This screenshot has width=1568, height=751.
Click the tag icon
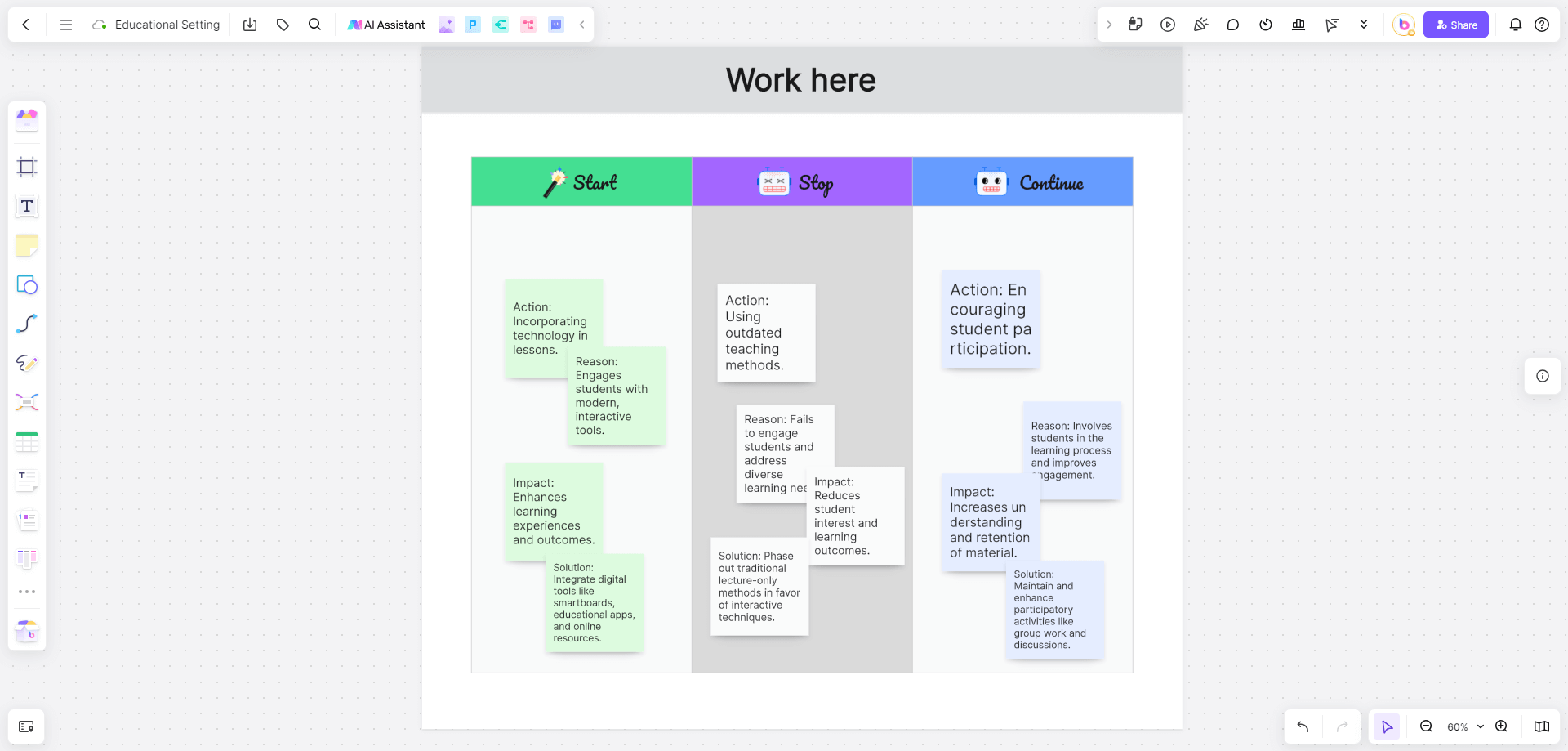(x=283, y=25)
